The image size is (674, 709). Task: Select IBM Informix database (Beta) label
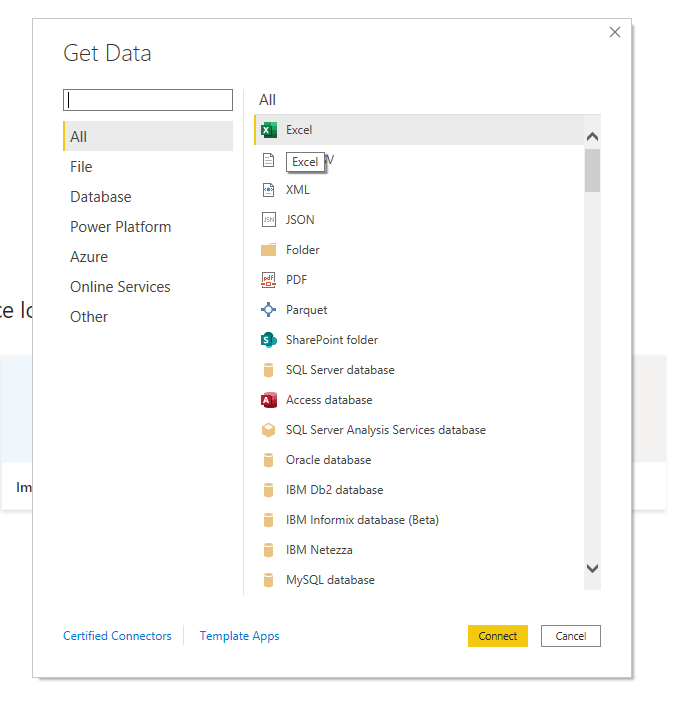click(362, 520)
